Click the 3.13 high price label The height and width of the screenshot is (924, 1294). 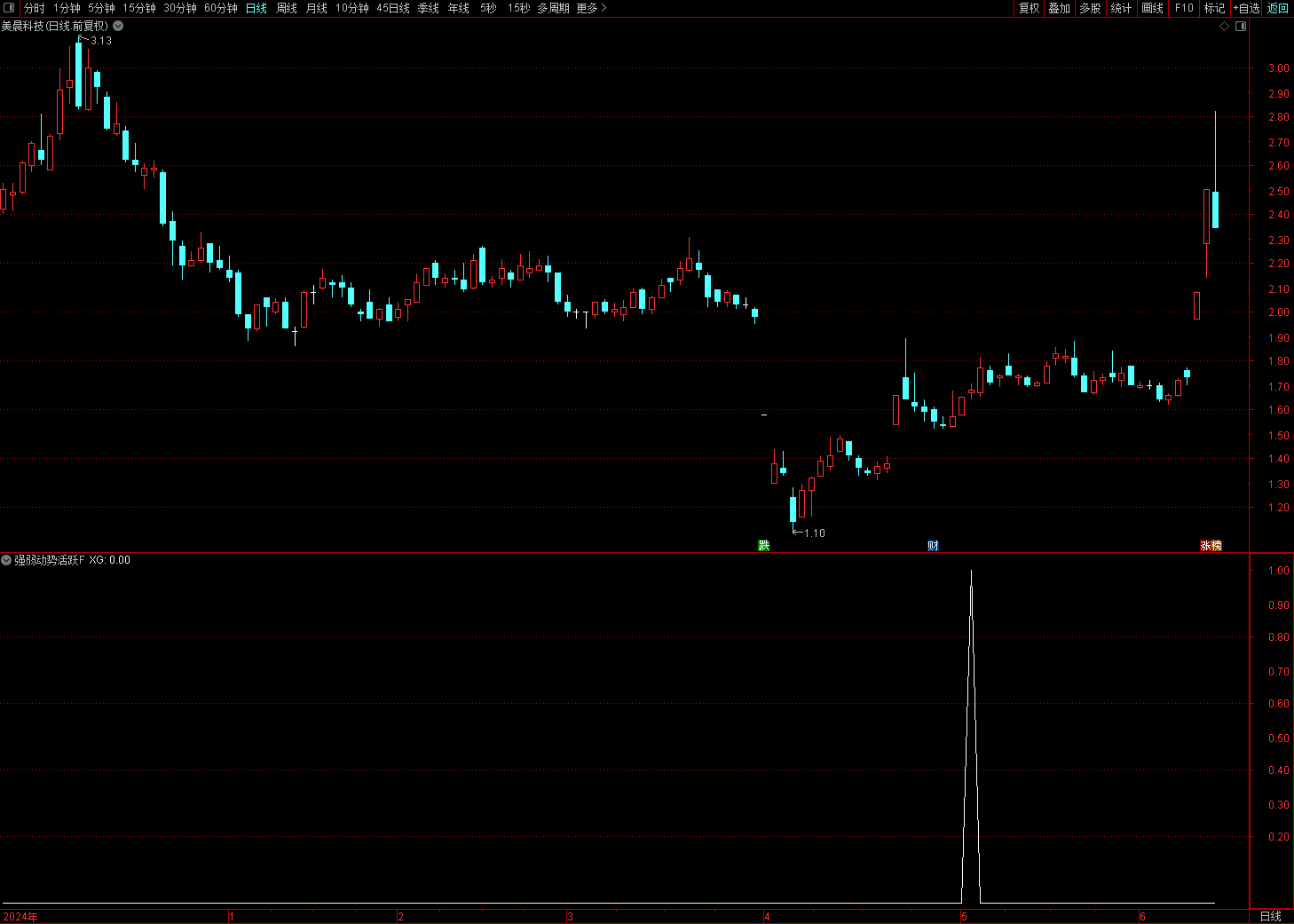click(x=101, y=41)
